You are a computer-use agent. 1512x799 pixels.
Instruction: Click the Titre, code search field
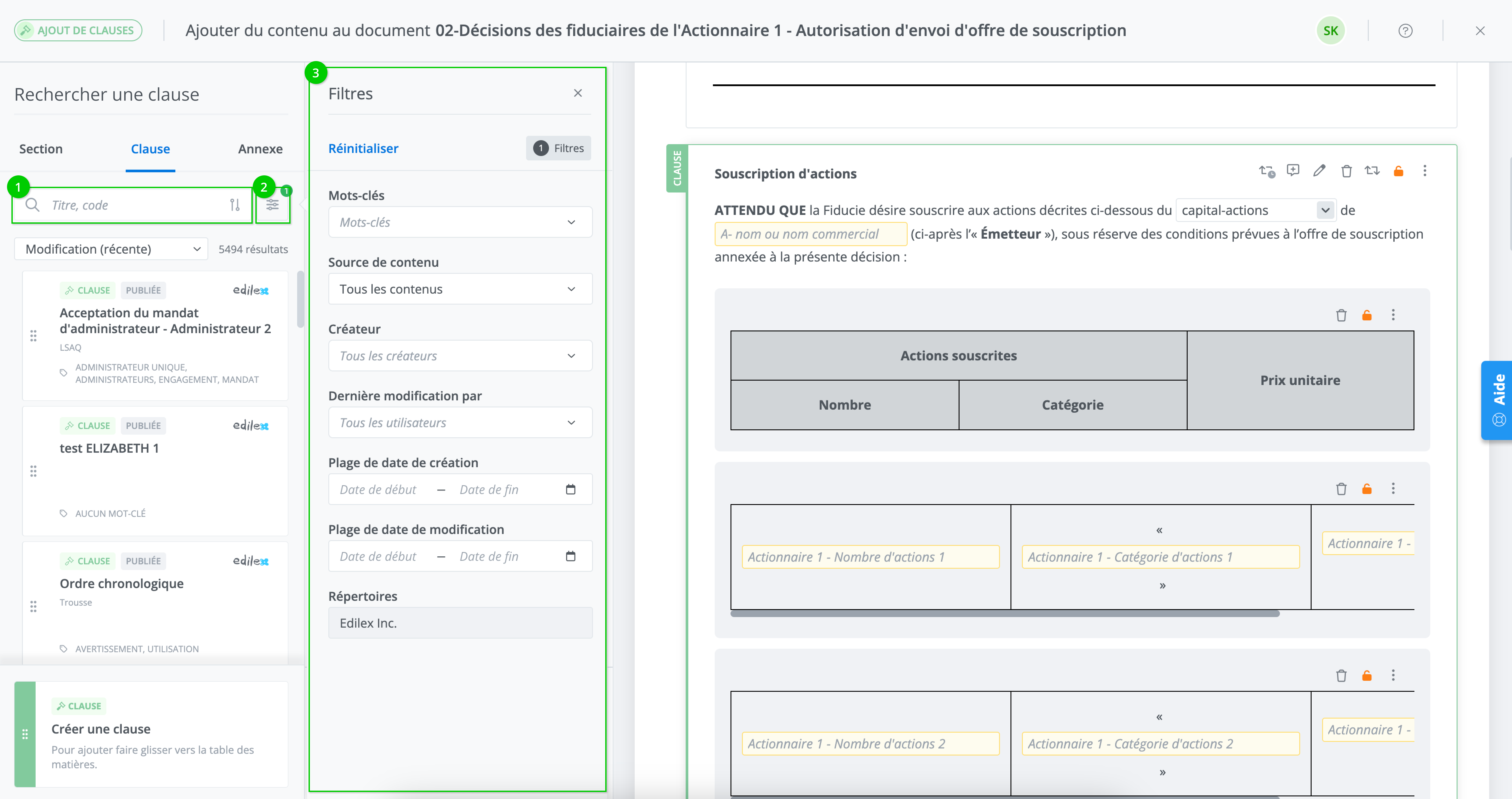(135, 205)
